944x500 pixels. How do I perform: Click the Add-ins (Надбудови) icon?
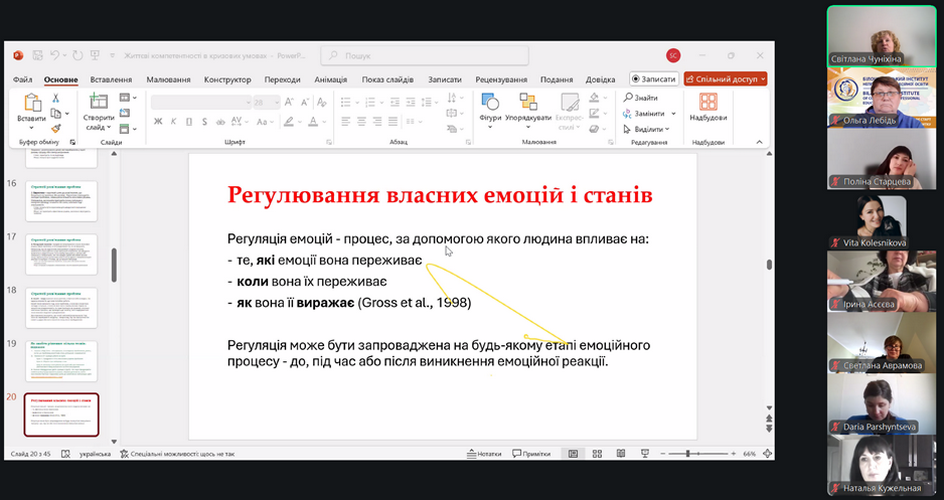click(x=708, y=103)
